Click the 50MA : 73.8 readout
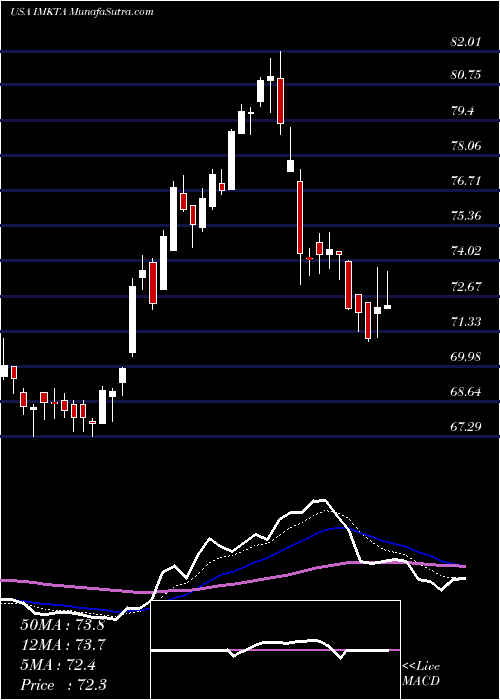Viewport: 500px width, 700px height. click(x=62, y=625)
